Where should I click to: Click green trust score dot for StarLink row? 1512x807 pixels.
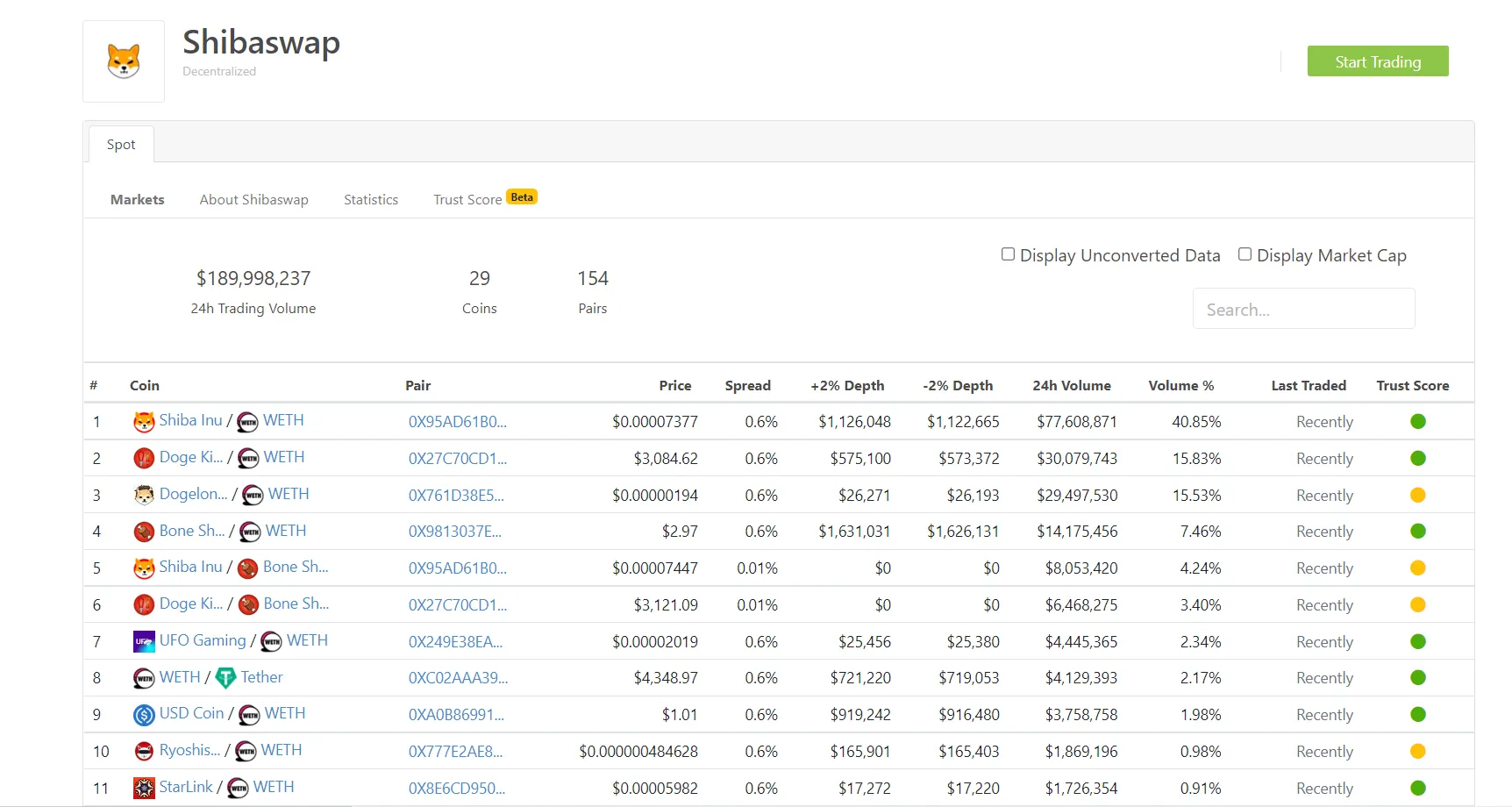(1418, 789)
